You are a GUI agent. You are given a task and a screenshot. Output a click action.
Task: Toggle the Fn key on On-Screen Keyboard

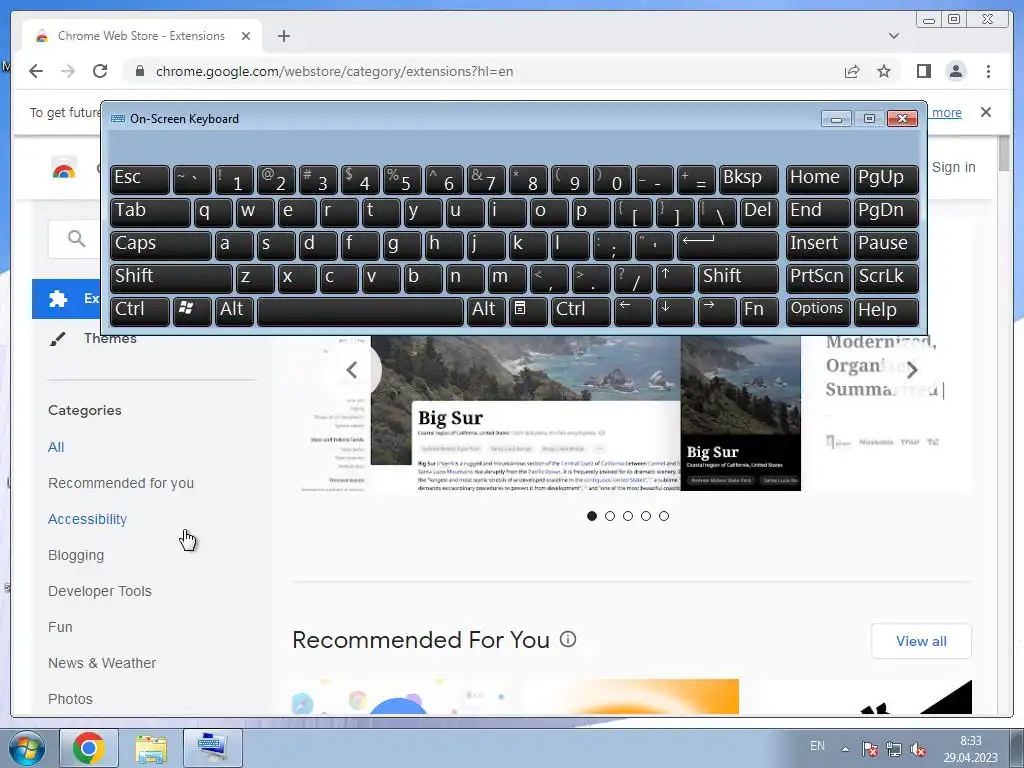[x=759, y=310]
